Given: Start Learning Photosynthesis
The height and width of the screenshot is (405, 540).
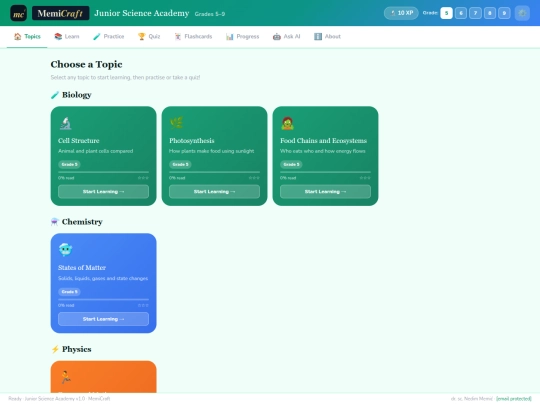Looking at the screenshot, I should 214,191.
